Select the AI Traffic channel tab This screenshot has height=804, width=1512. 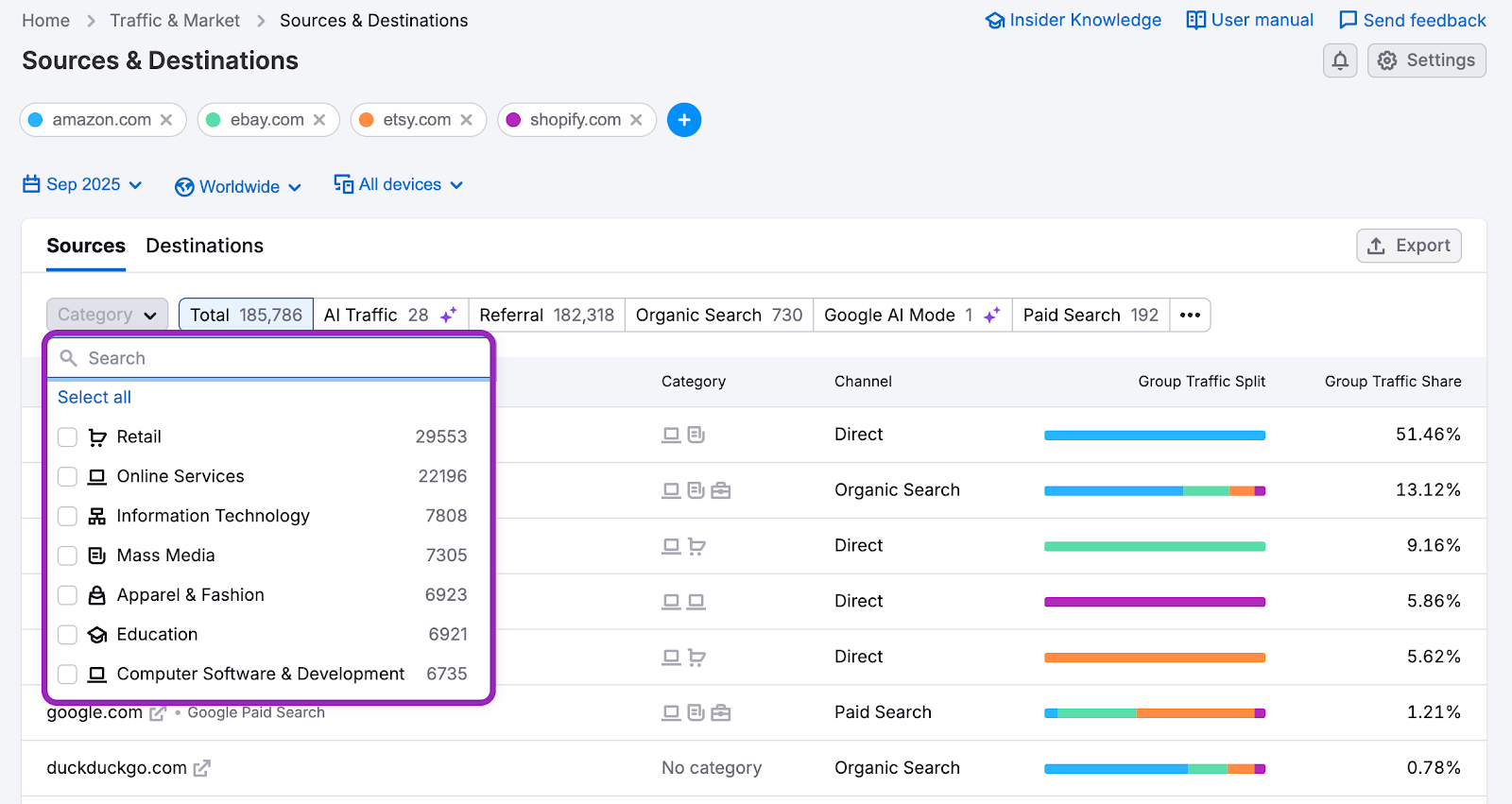point(390,315)
